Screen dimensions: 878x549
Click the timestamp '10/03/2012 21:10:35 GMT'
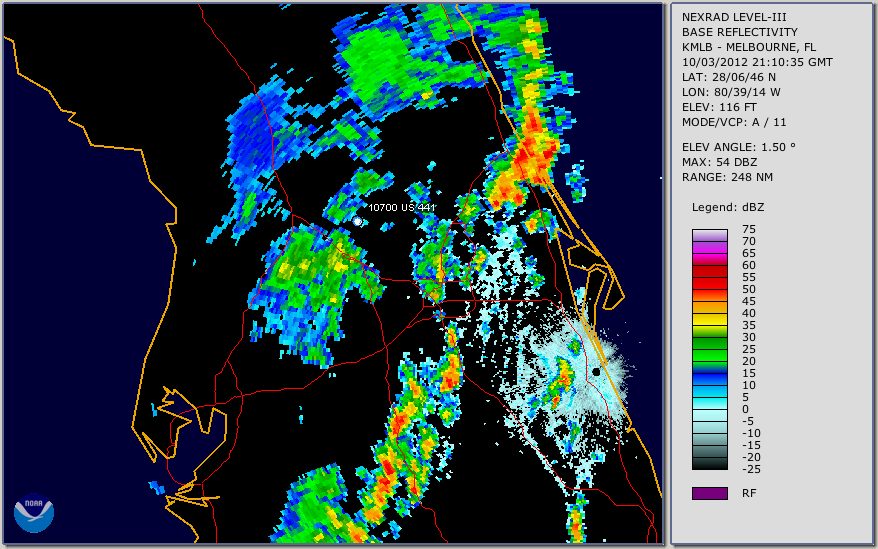(x=757, y=62)
